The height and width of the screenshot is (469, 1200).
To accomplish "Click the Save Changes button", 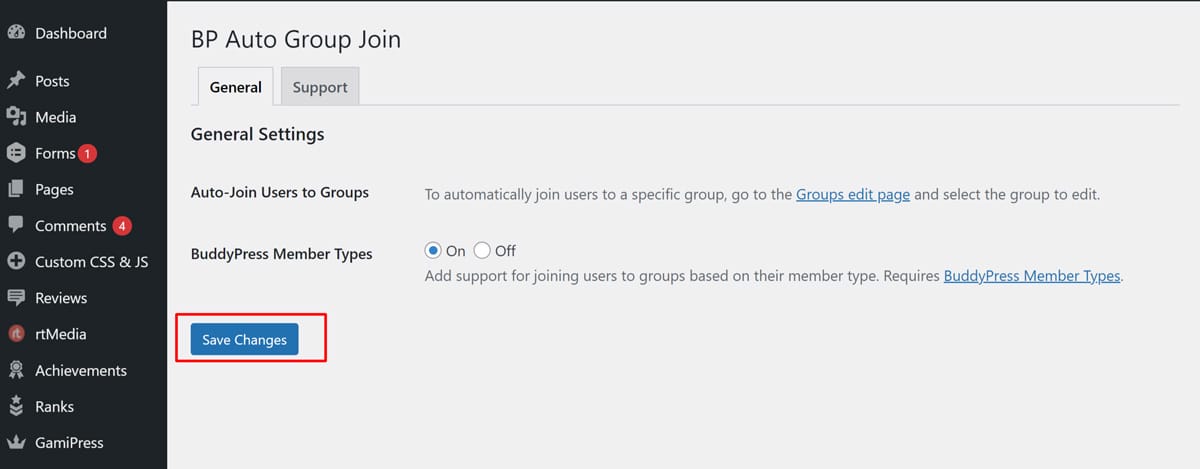I will point(244,340).
